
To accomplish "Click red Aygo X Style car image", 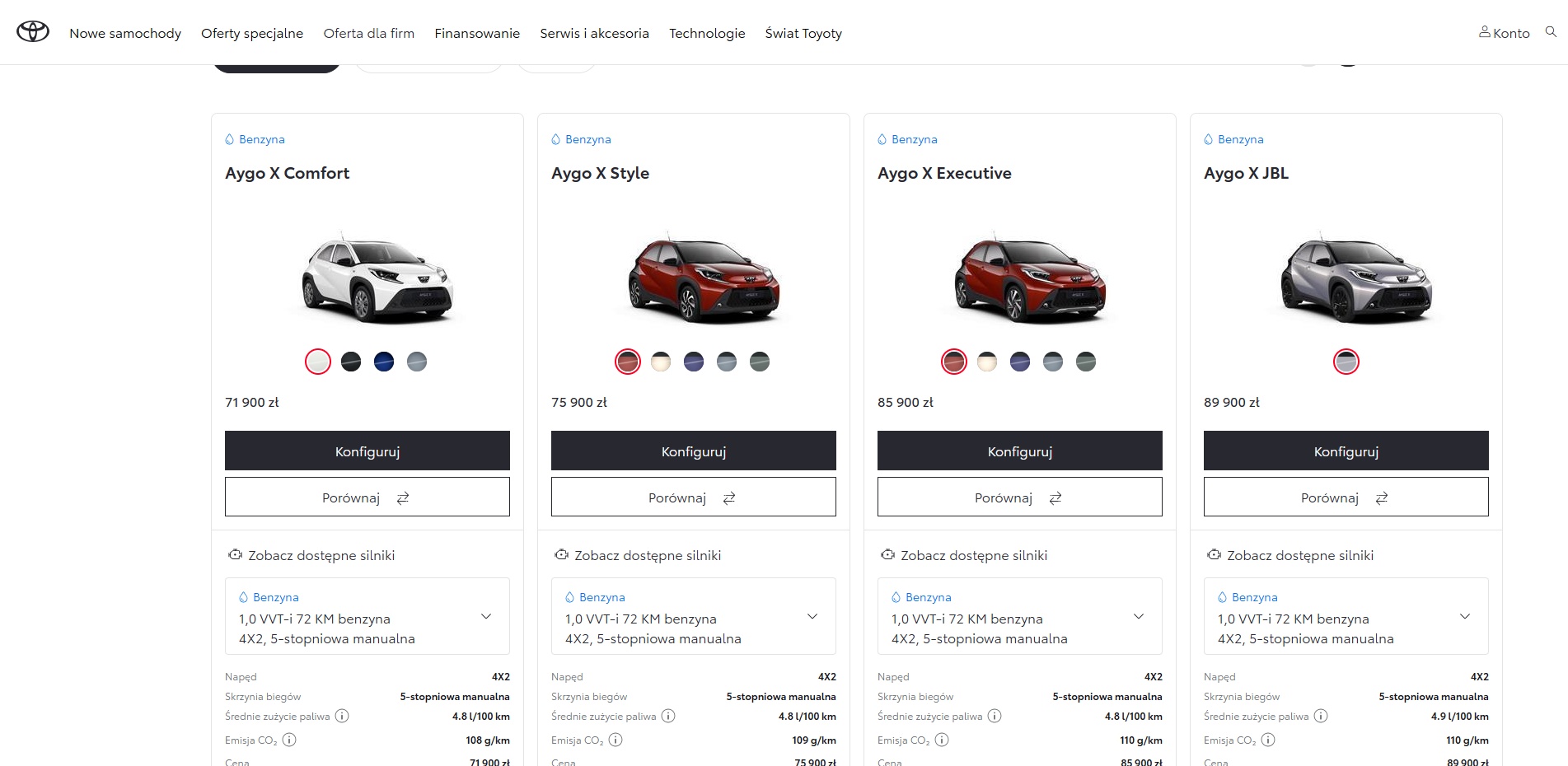I will point(704,280).
